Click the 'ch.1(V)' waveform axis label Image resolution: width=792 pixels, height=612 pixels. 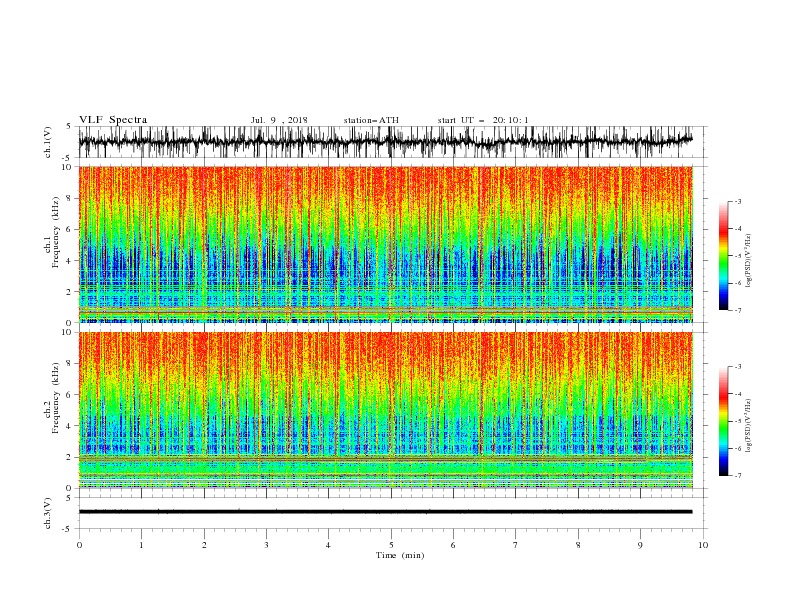coord(48,142)
